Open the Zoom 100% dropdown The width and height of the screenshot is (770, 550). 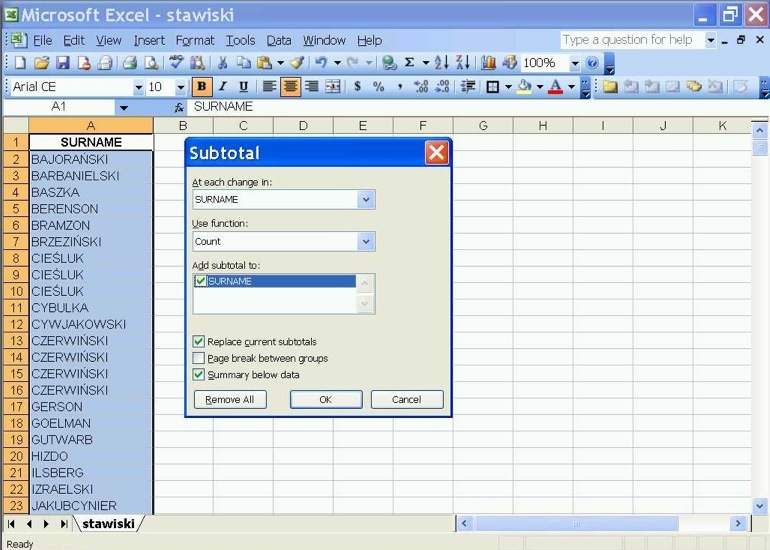pyautogui.click(x=575, y=63)
